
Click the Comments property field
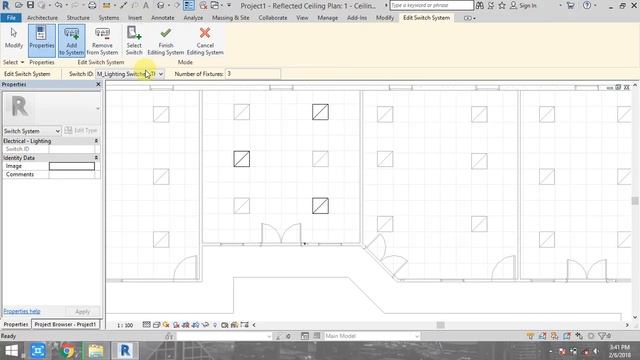coord(72,174)
